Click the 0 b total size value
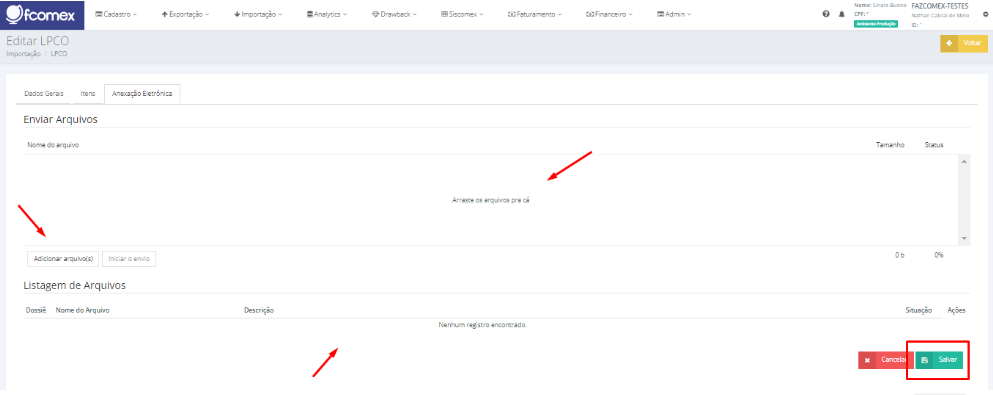This screenshot has height=395, width=993. click(x=899, y=255)
